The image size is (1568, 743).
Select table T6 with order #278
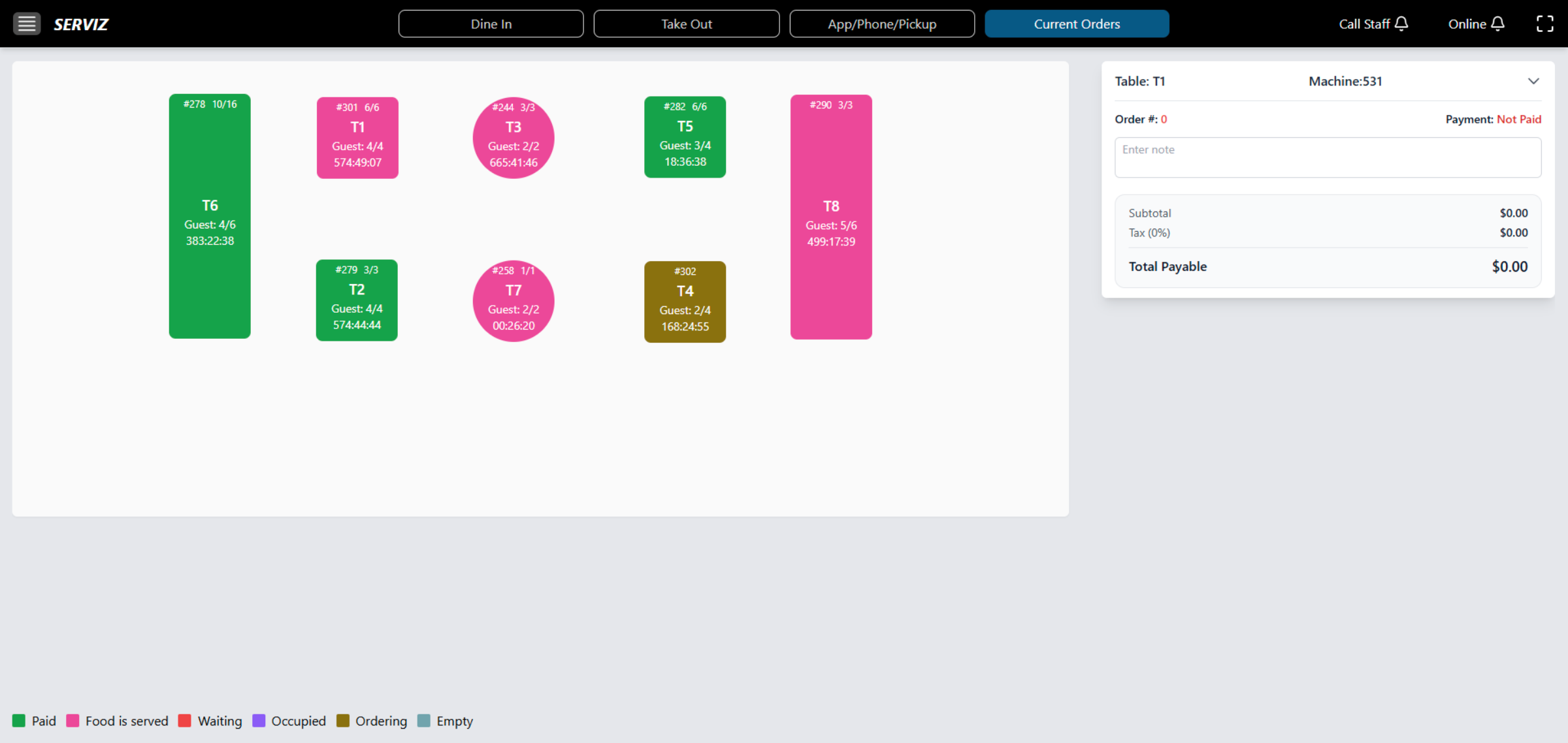click(x=209, y=215)
